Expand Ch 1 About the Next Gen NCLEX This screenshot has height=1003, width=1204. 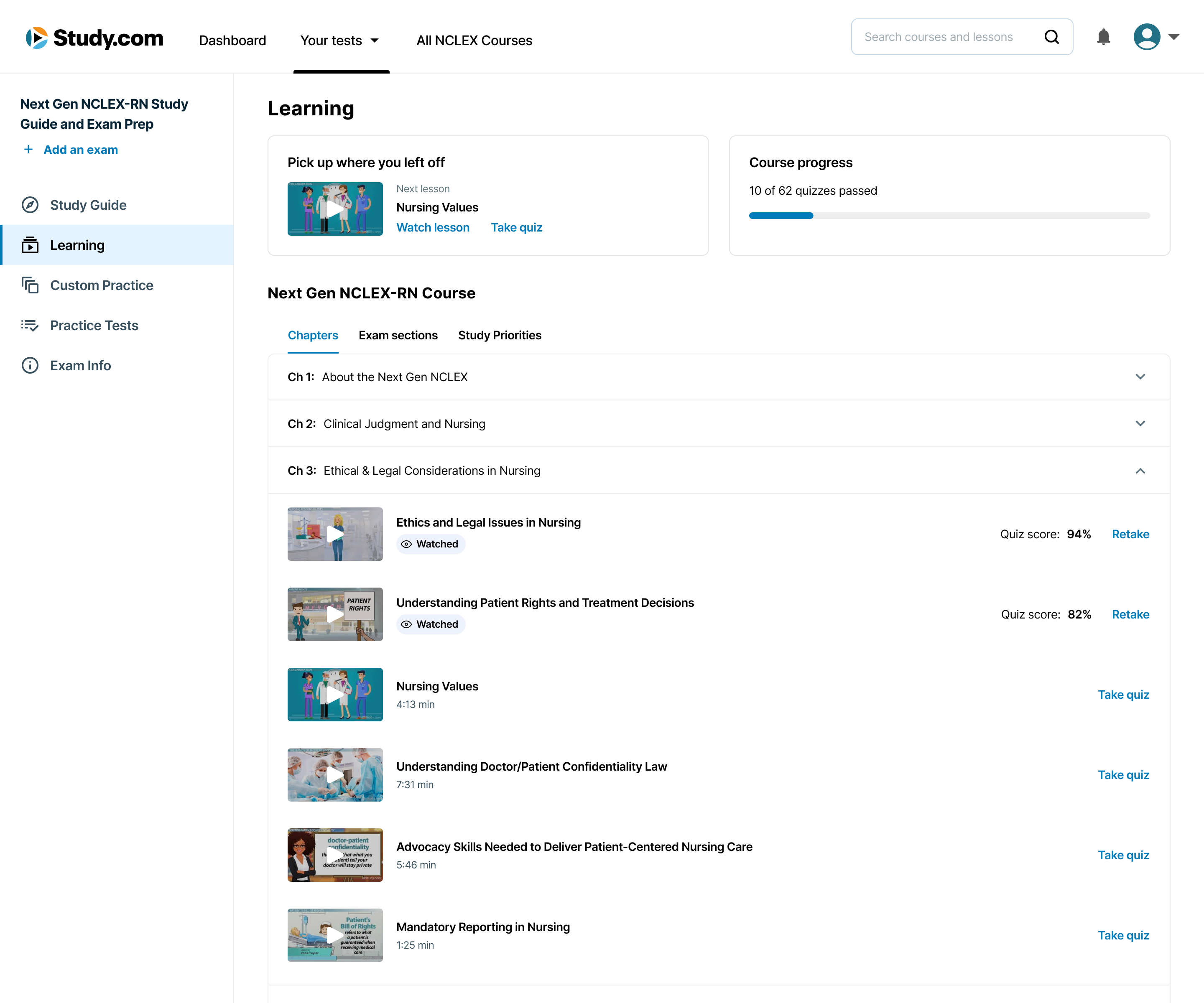pos(718,377)
